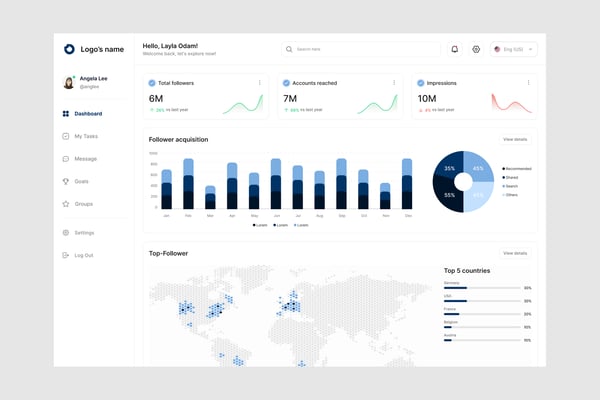Click the Groups star icon
The image size is (600, 400).
tap(66, 204)
